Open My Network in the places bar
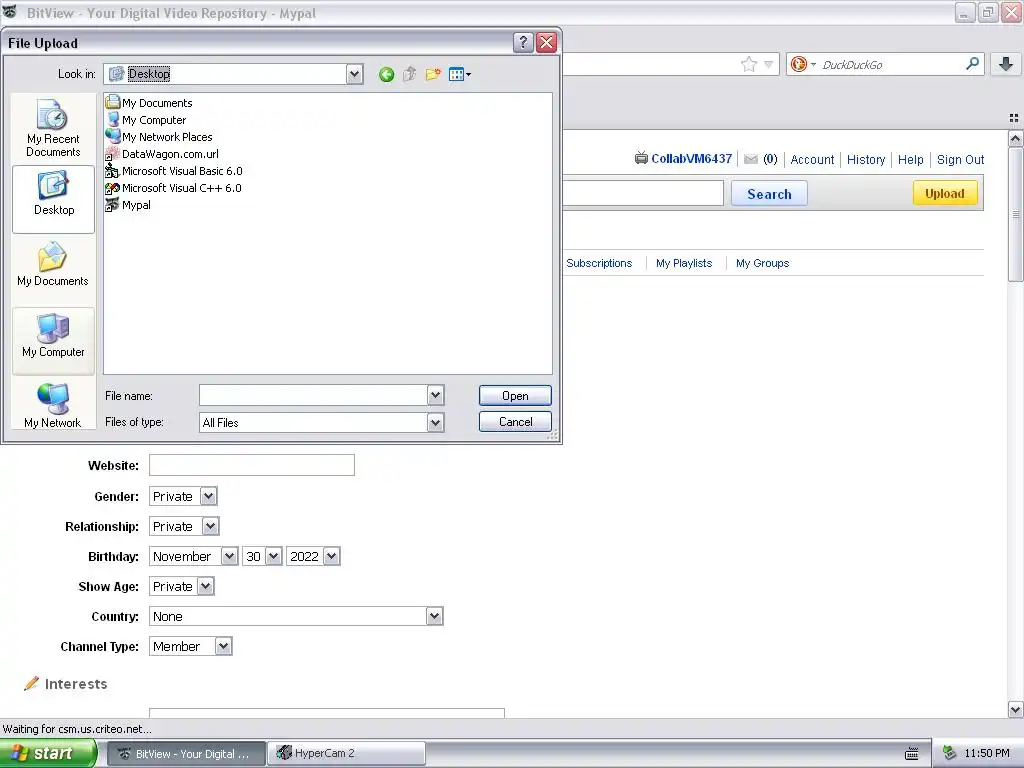The image size is (1024, 768). (x=53, y=404)
